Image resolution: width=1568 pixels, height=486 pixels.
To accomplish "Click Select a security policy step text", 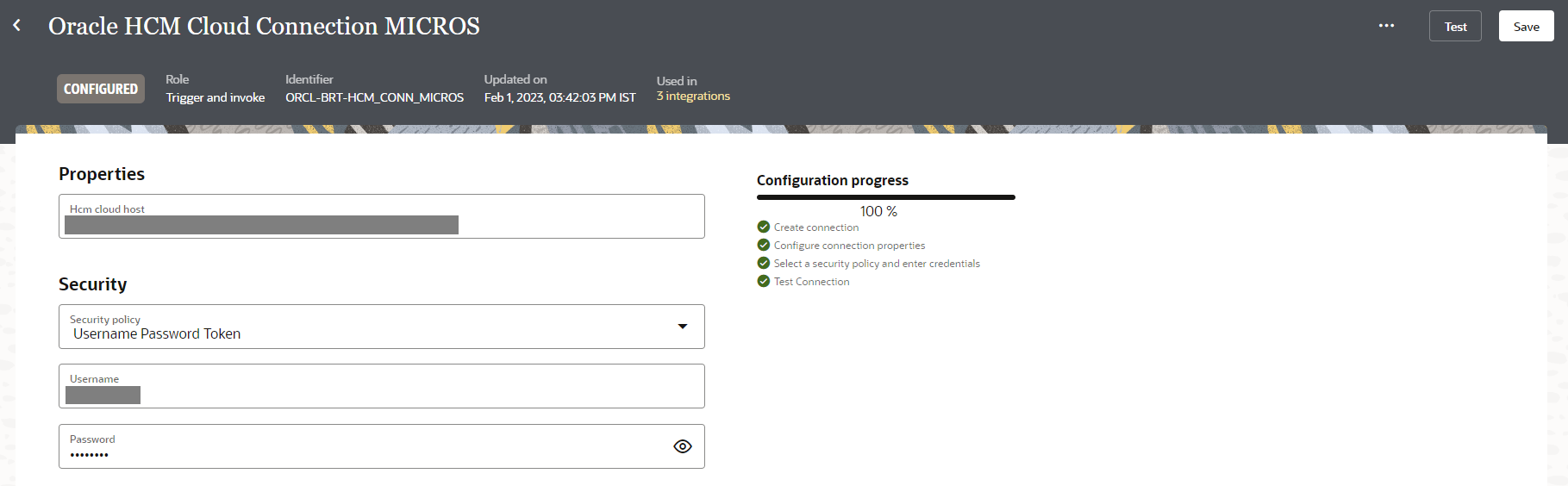I will tap(877, 264).
